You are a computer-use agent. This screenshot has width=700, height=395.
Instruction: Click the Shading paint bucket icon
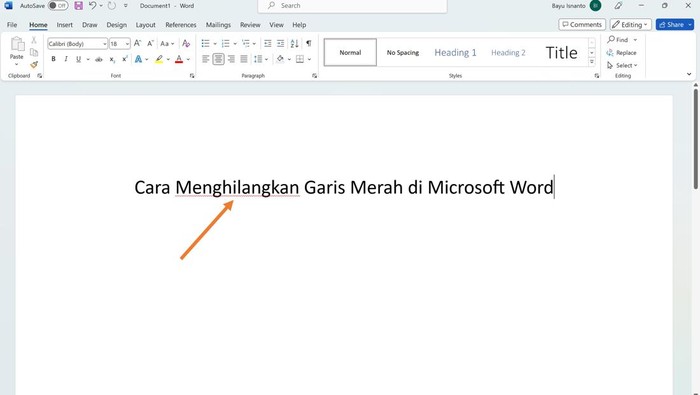tap(280, 59)
